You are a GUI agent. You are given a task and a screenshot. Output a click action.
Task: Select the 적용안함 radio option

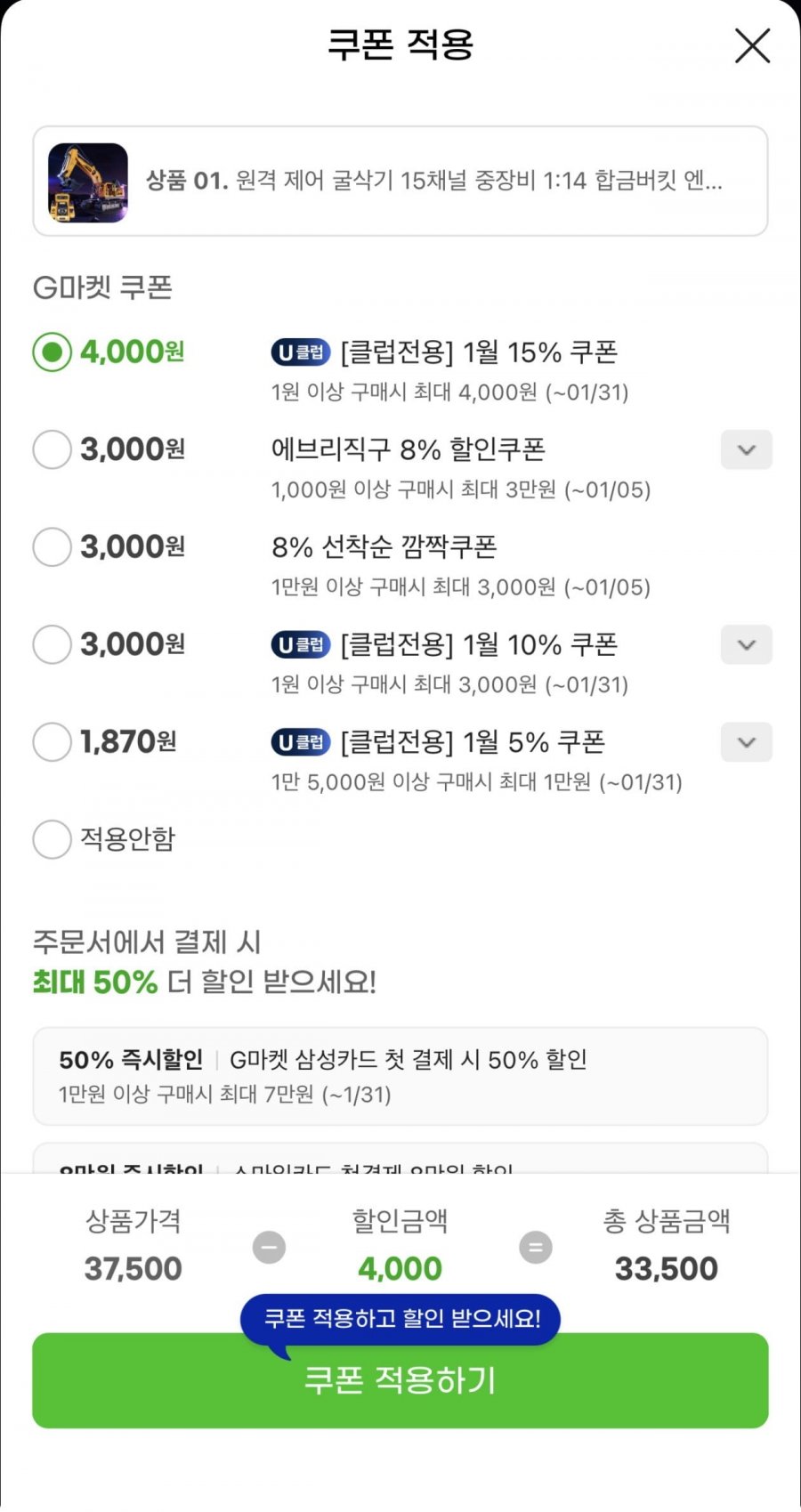[x=53, y=839]
